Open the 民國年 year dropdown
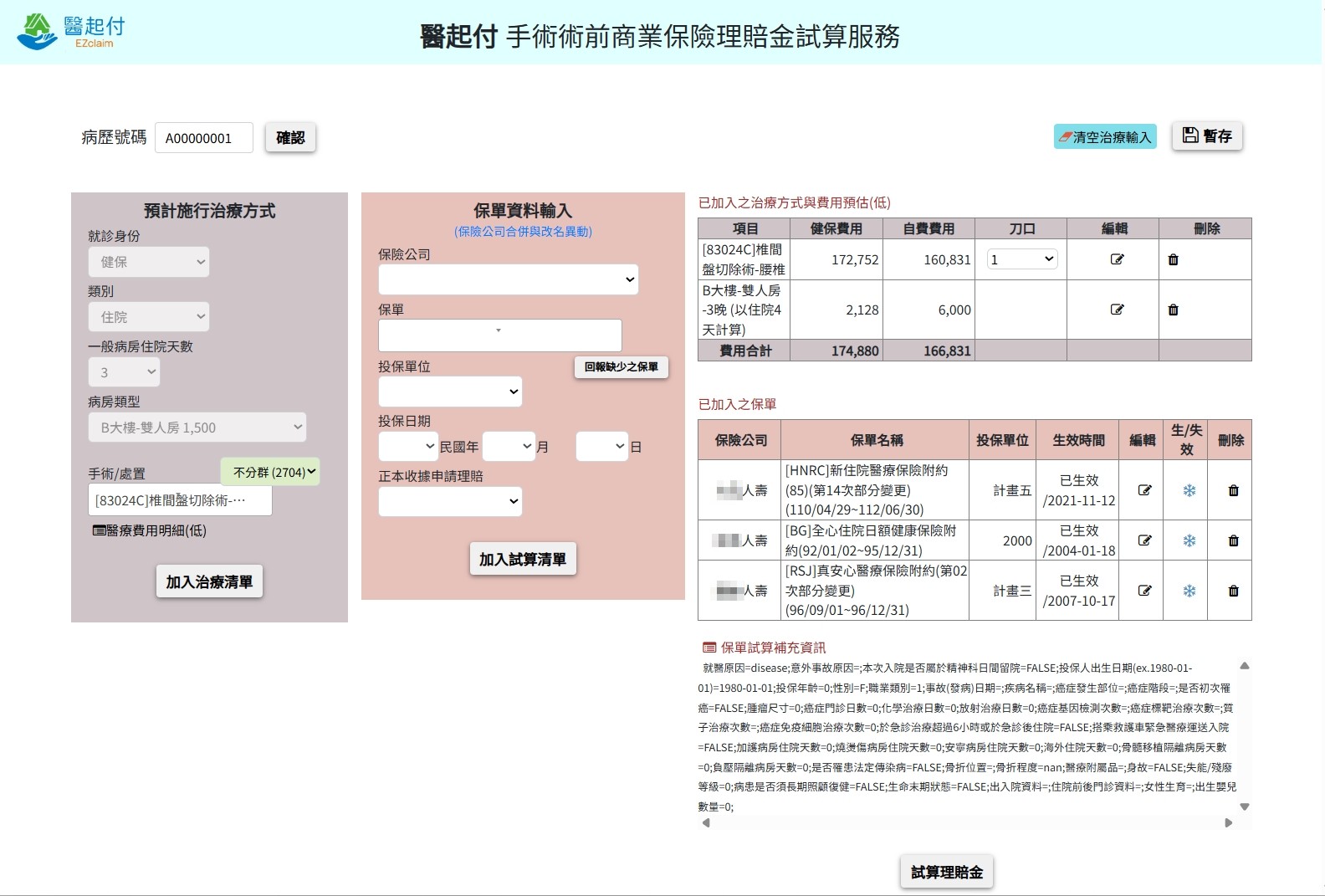Viewport: 1325px width, 896px height. [408, 447]
